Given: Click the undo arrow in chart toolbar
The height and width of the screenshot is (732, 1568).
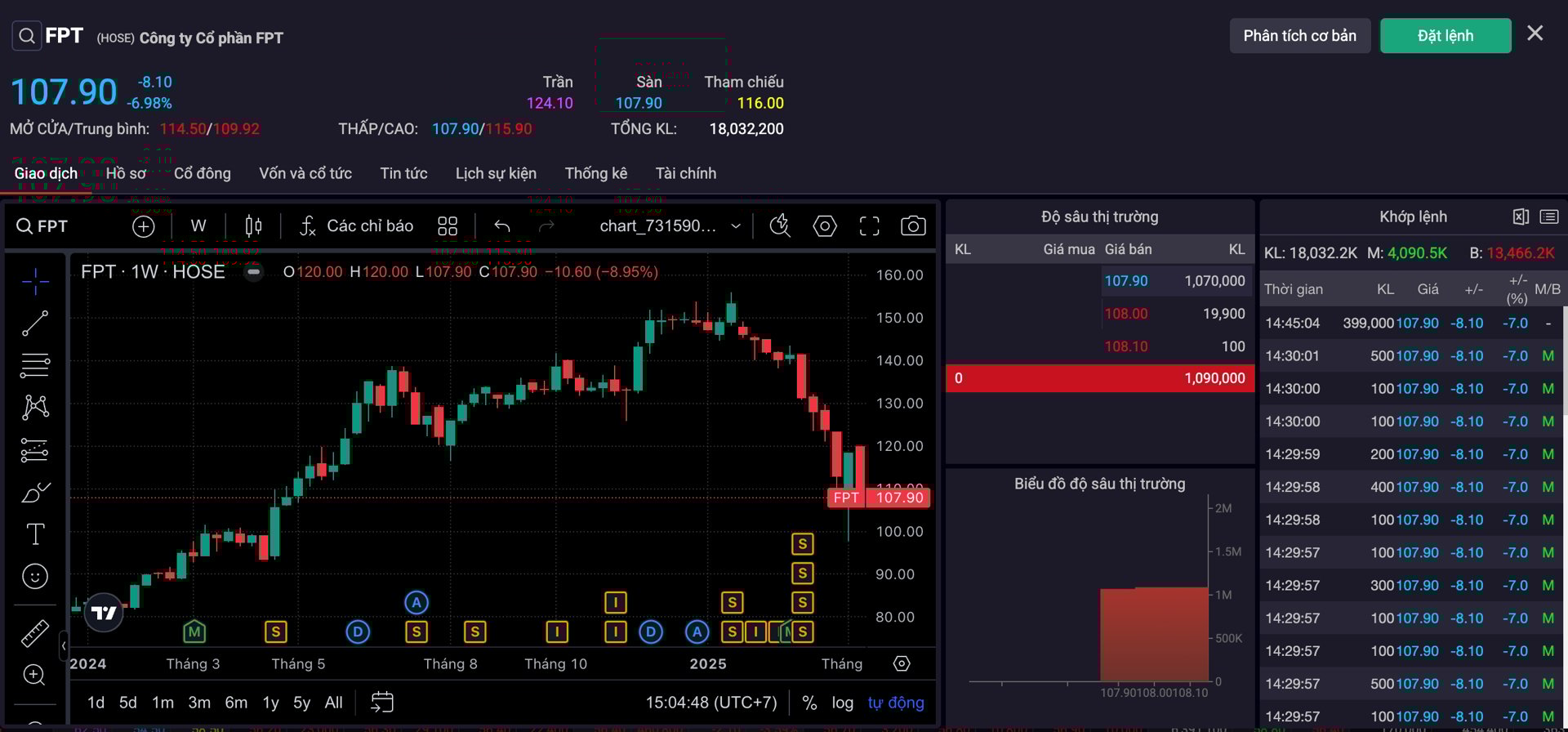Looking at the screenshot, I should [x=502, y=226].
